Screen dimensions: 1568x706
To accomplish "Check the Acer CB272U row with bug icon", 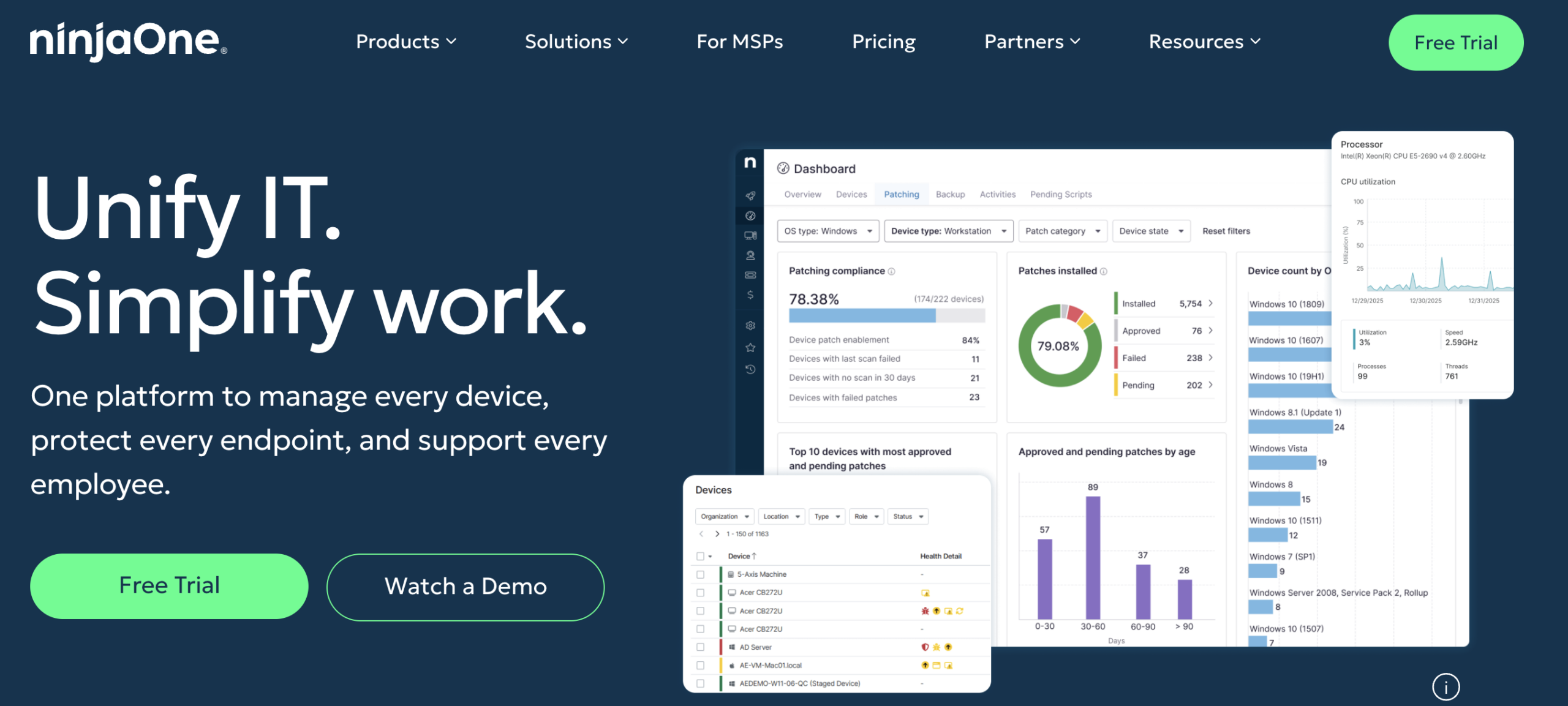I will [700, 610].
